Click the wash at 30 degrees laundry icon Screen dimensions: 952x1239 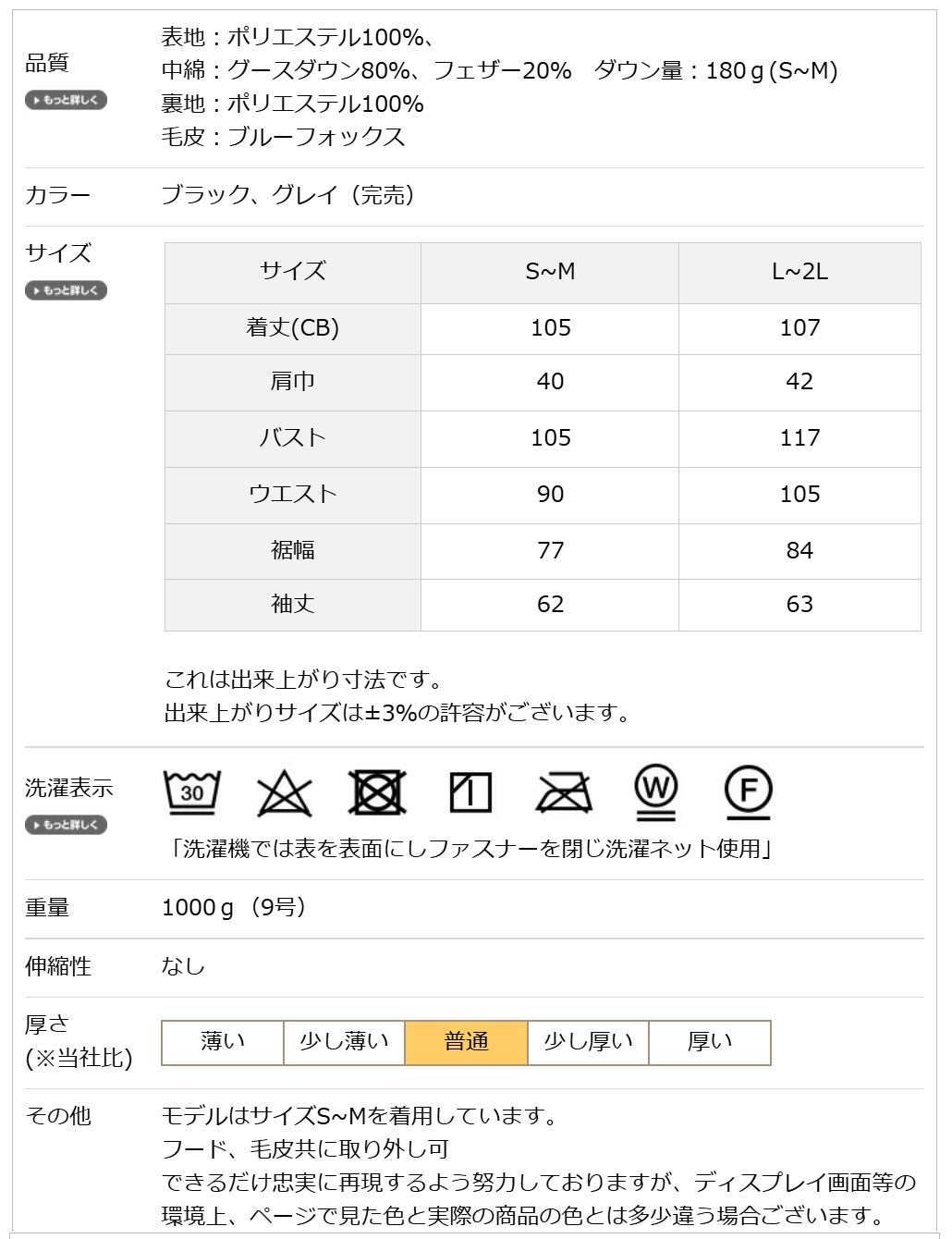[192, 791]
